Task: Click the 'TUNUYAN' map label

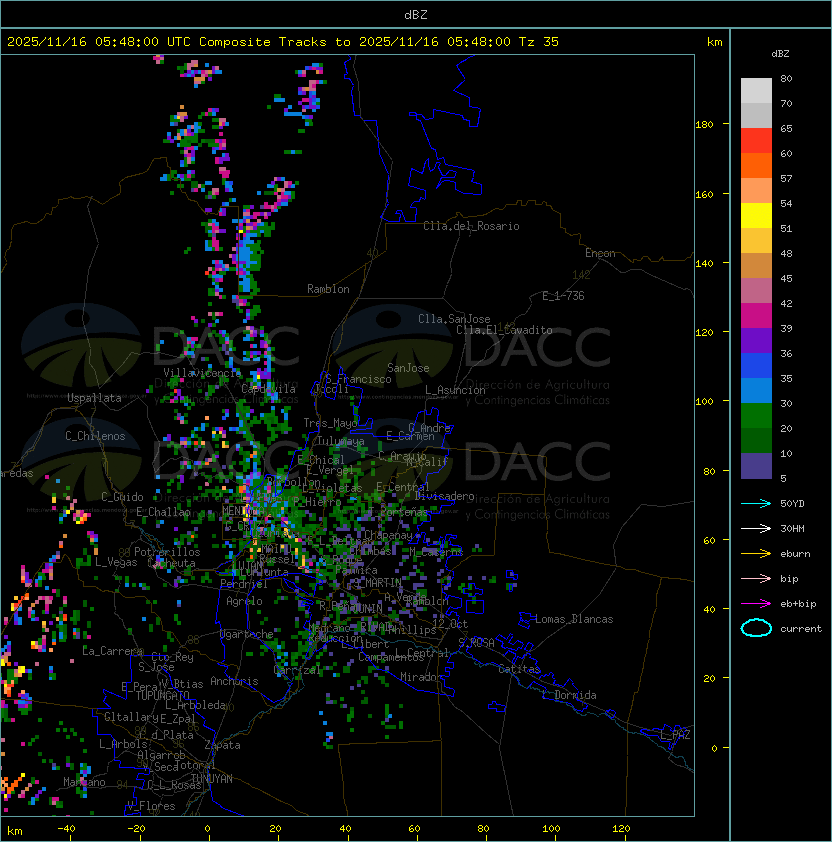Action: [212, 779]
